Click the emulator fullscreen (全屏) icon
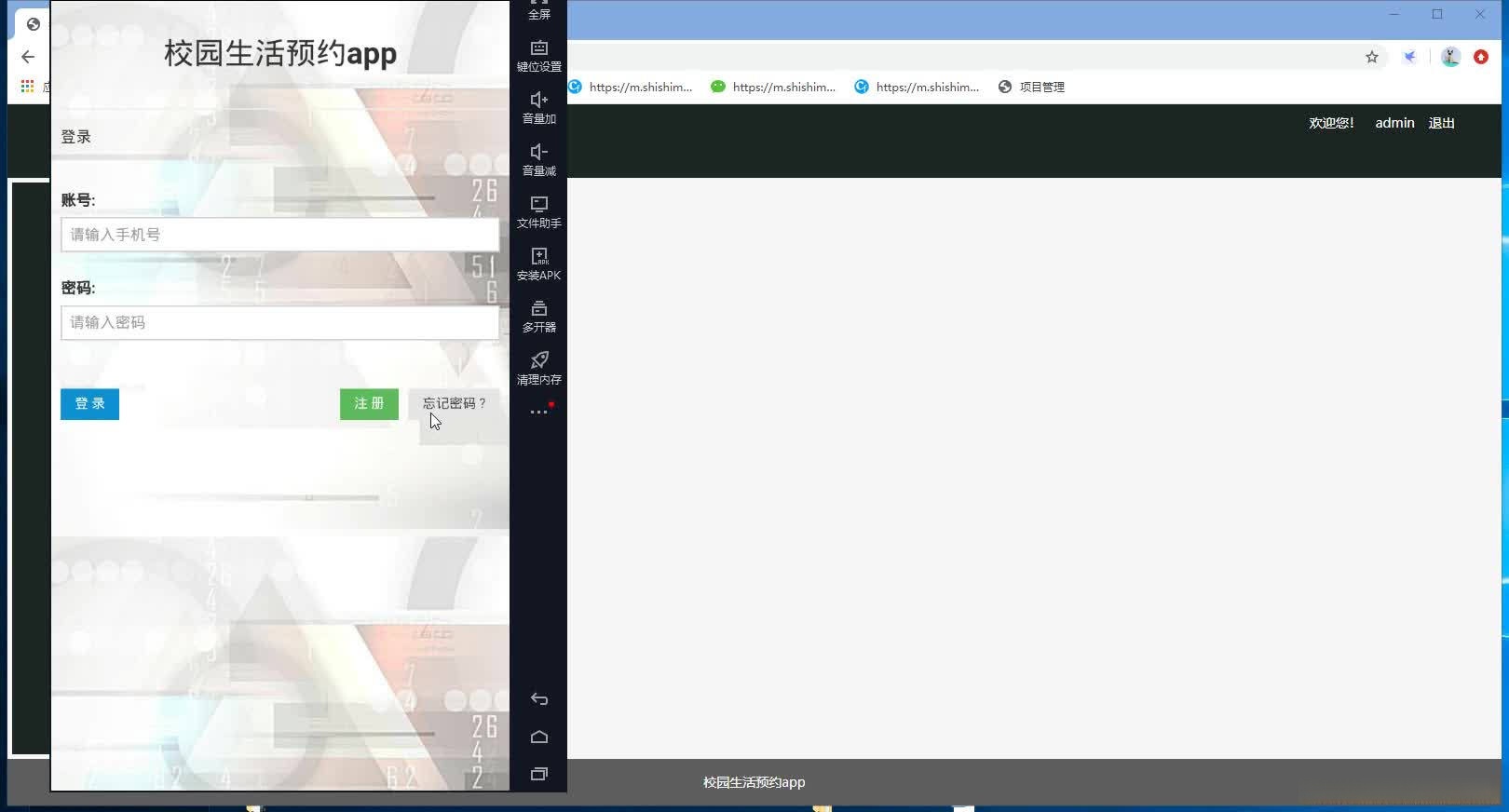This screenshot has width=1509, height=812. tap(539, 9)
